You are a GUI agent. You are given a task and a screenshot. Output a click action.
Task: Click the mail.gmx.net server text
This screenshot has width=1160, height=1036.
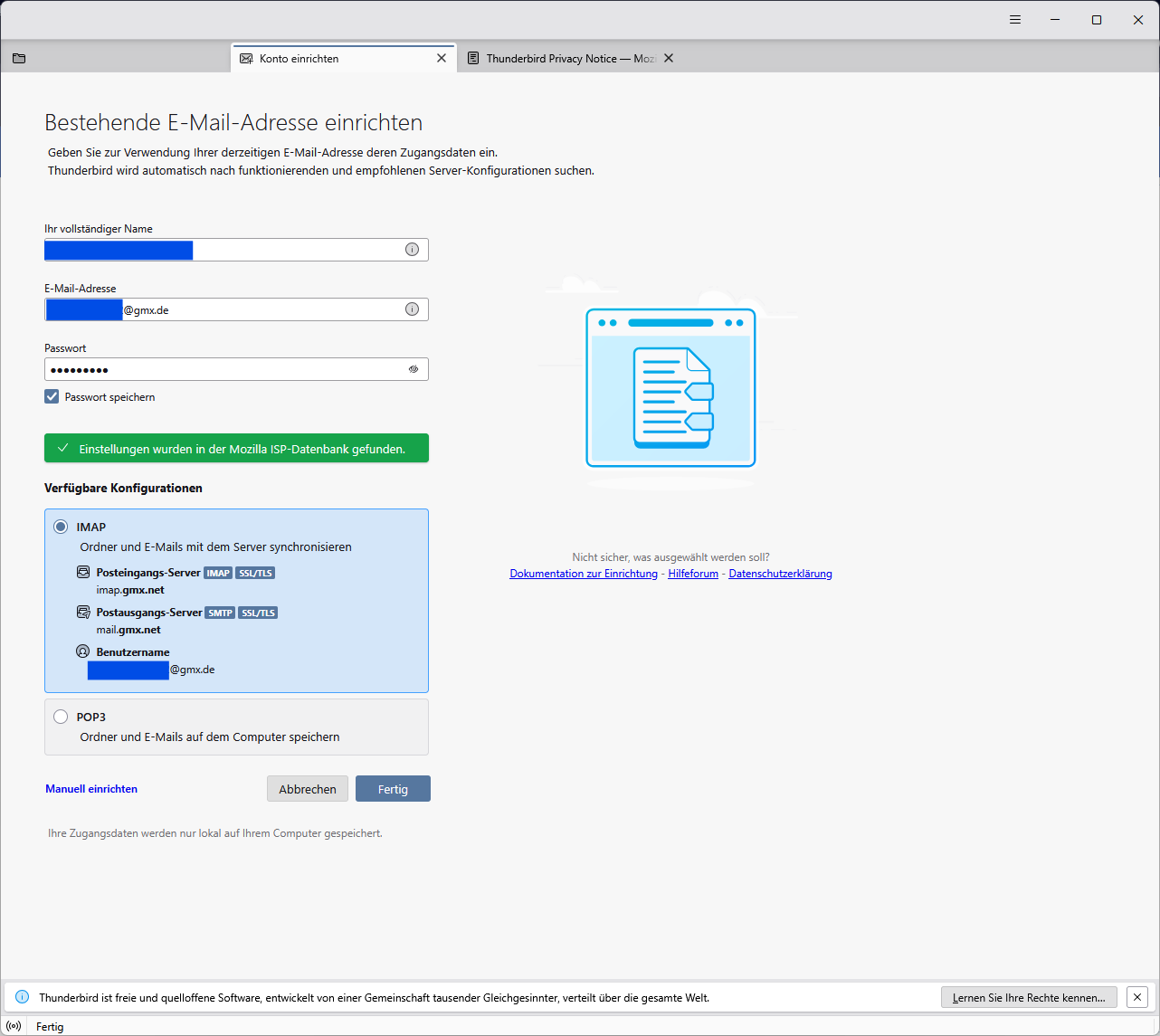pyautogui.click(x=128, y=630)
